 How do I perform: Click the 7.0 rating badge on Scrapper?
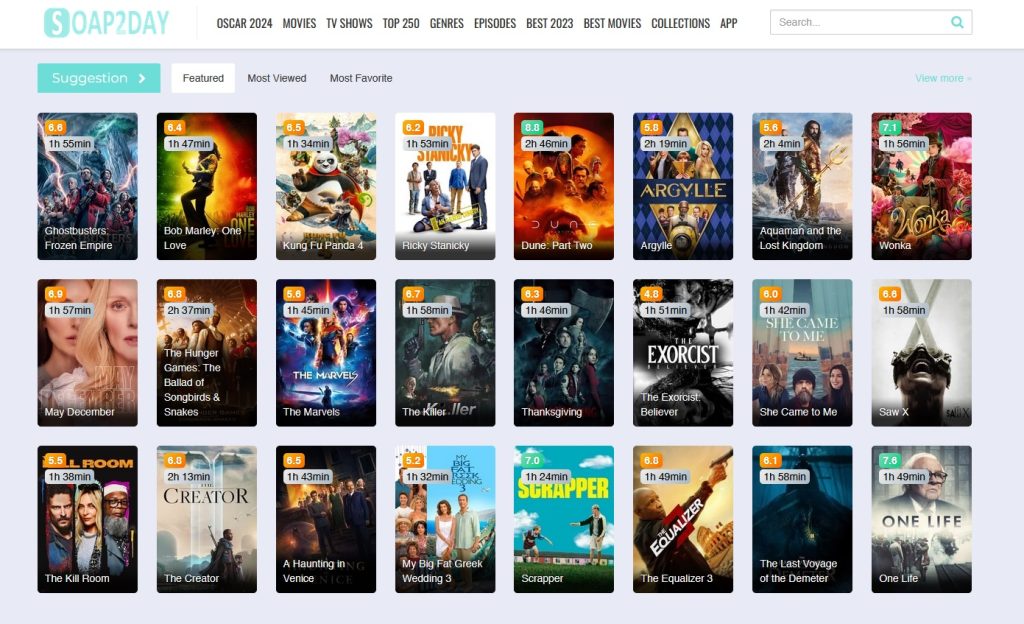[x=532, y=460]
